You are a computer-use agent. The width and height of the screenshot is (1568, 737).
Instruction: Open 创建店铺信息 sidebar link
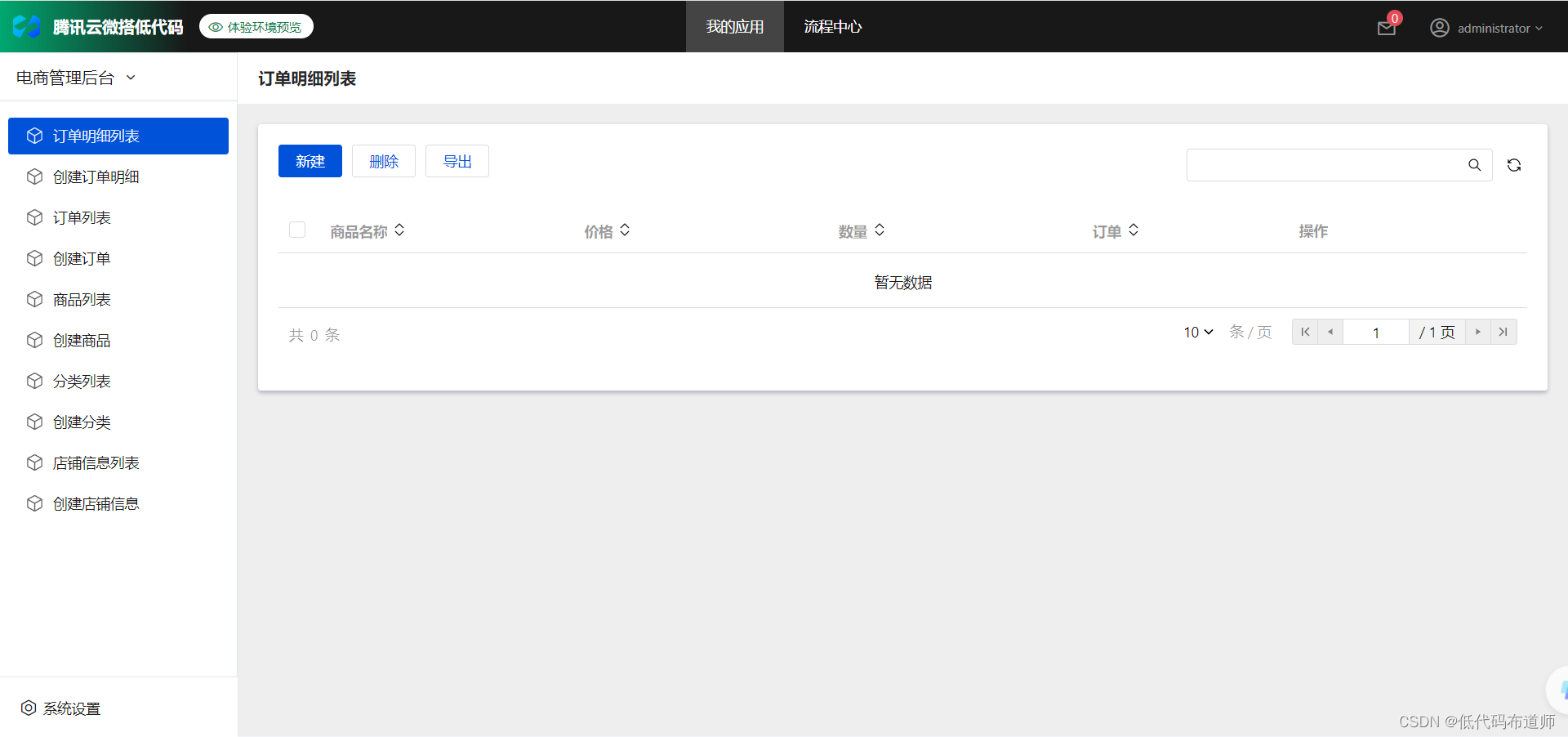118,503
